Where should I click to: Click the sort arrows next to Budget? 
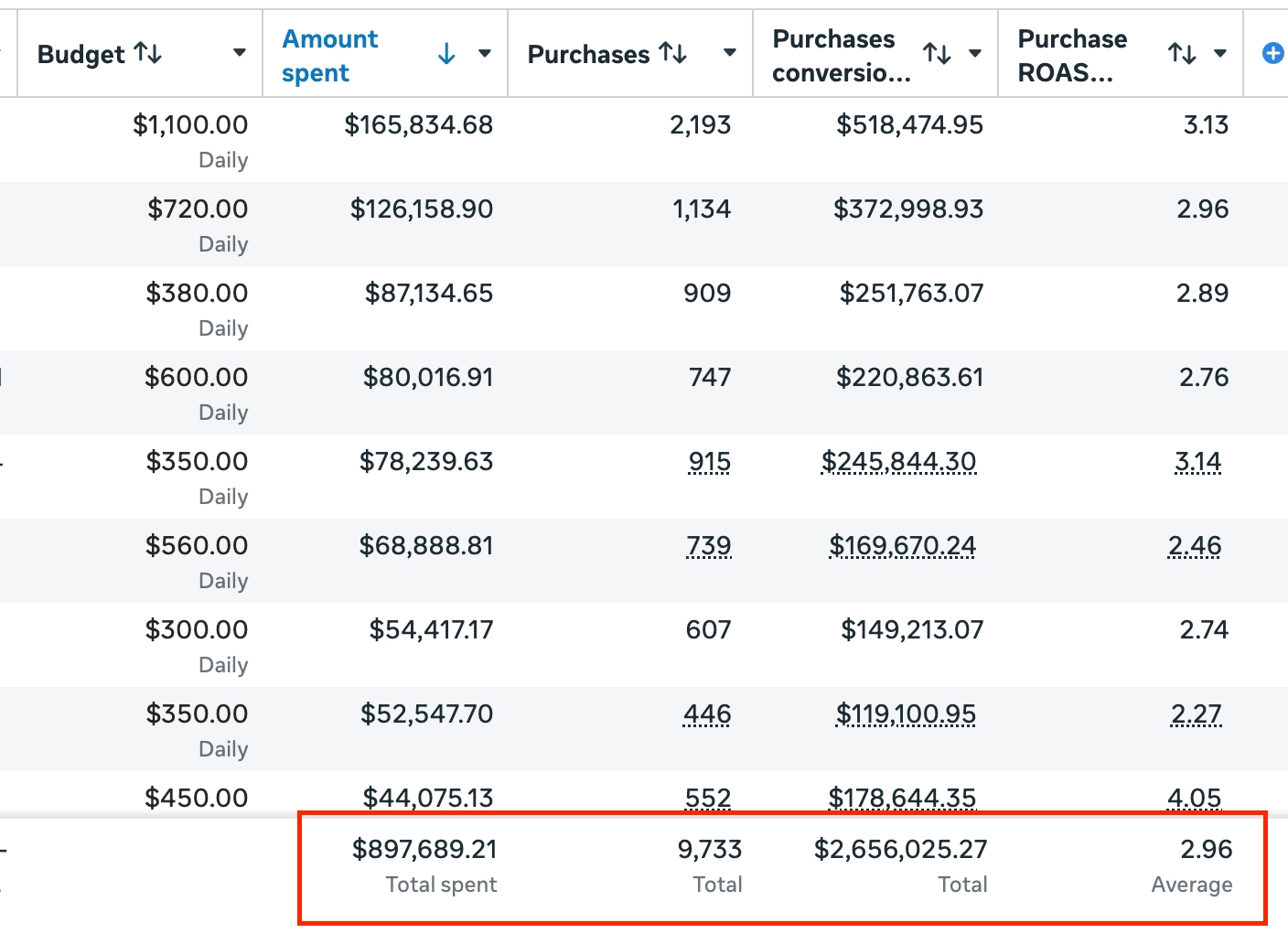[148, 54]
